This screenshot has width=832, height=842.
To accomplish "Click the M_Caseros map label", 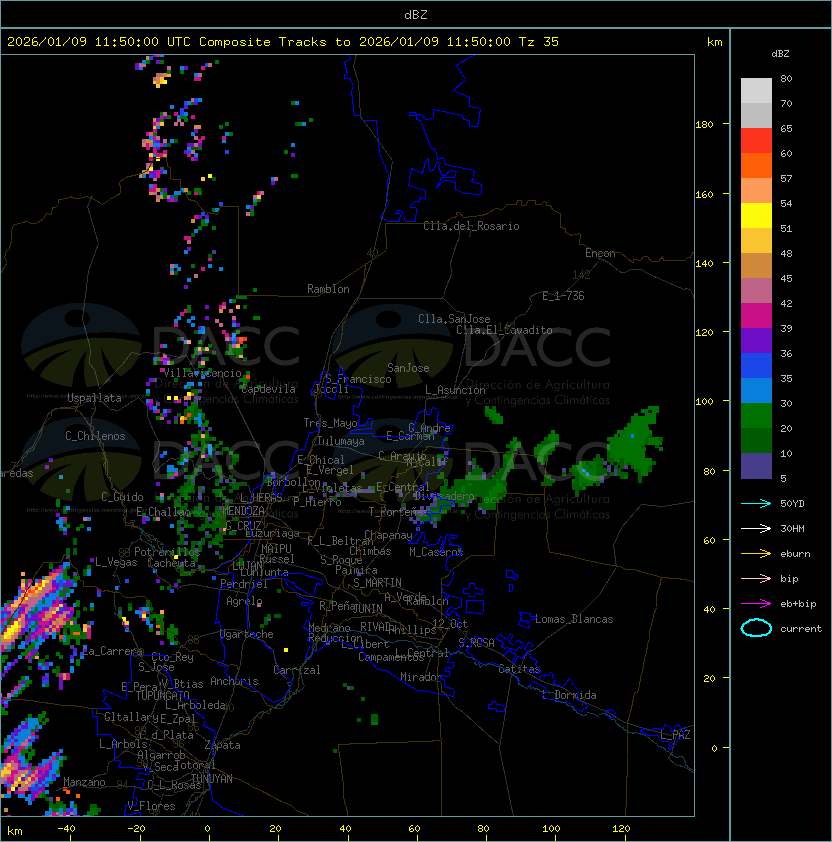I will click(x=436, y=551).
